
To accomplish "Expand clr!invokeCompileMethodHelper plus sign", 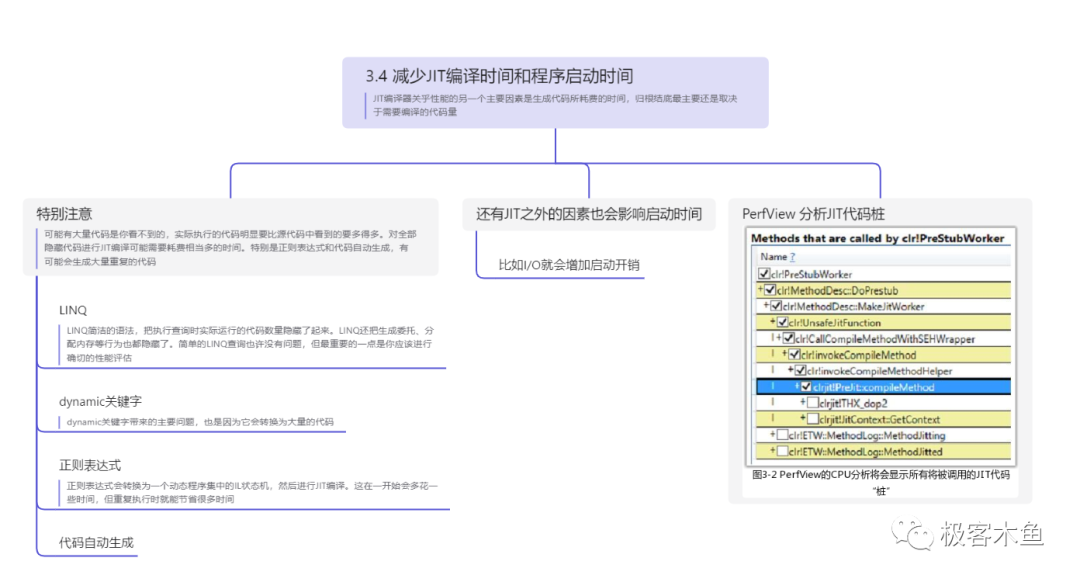I will pos(791,370).
